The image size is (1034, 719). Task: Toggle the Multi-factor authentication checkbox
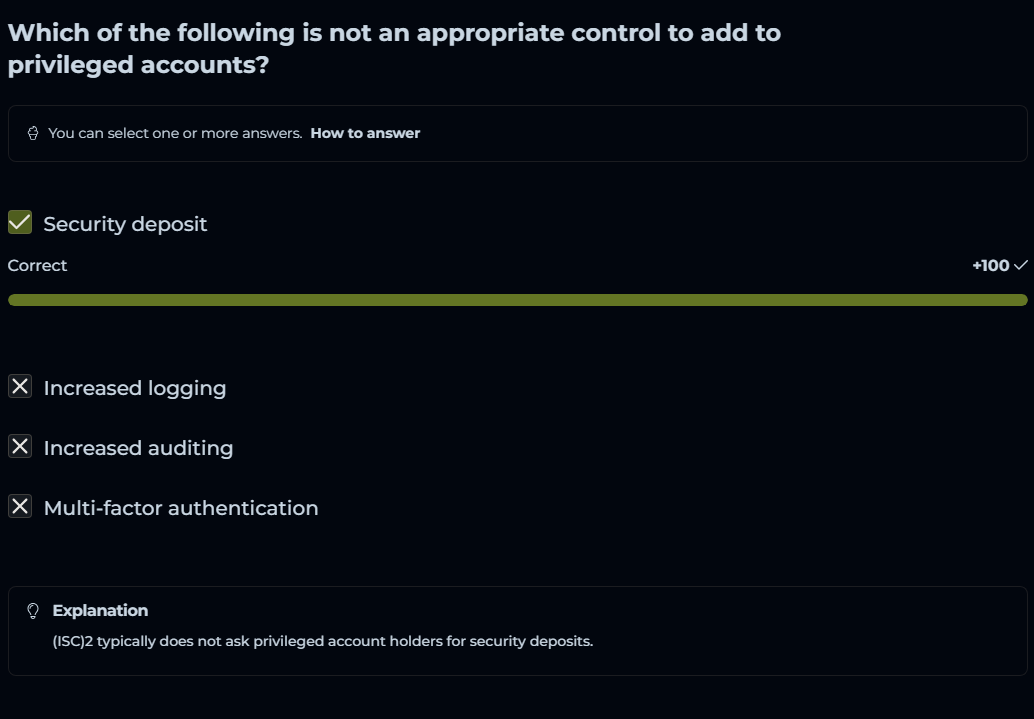(x=20, y=507)
